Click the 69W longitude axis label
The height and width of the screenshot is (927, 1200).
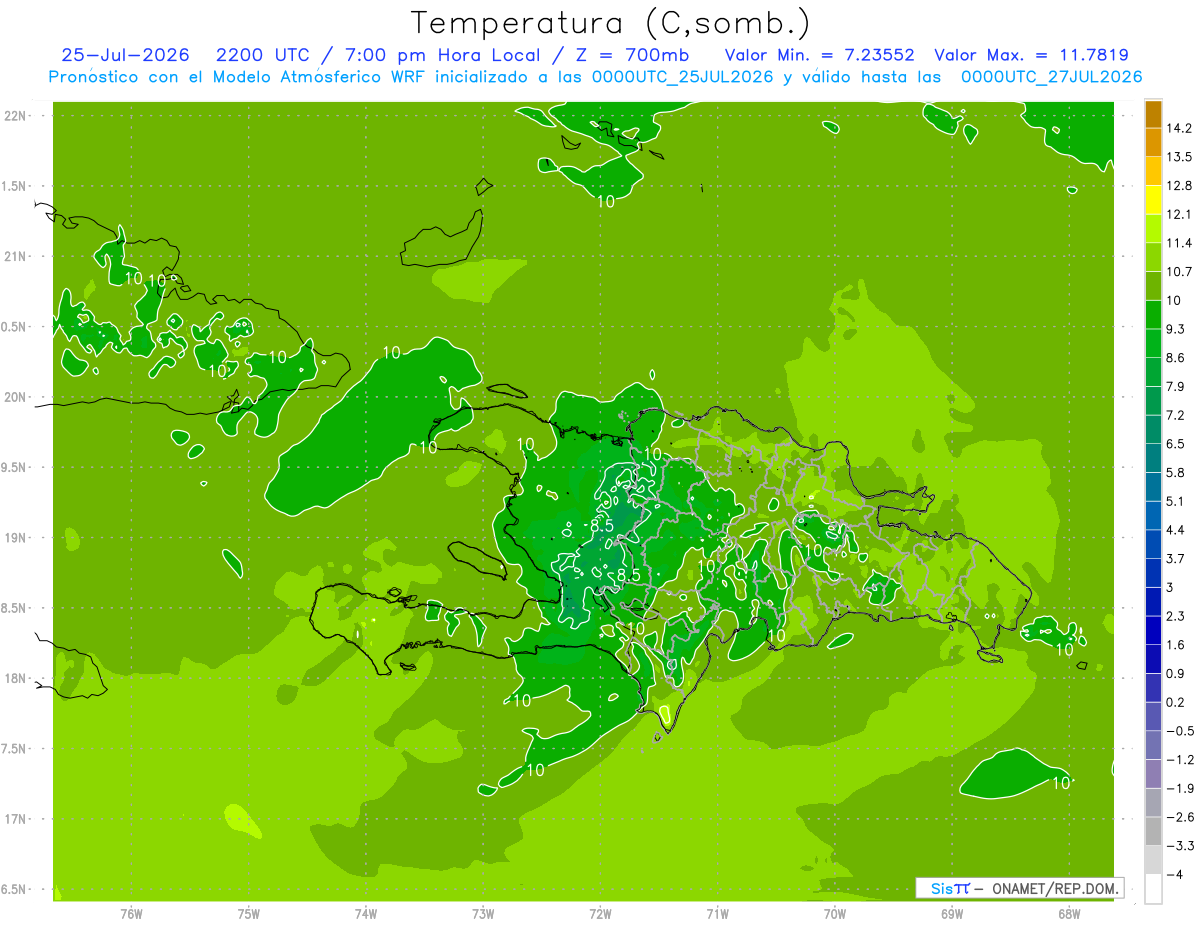click(952, 914)
